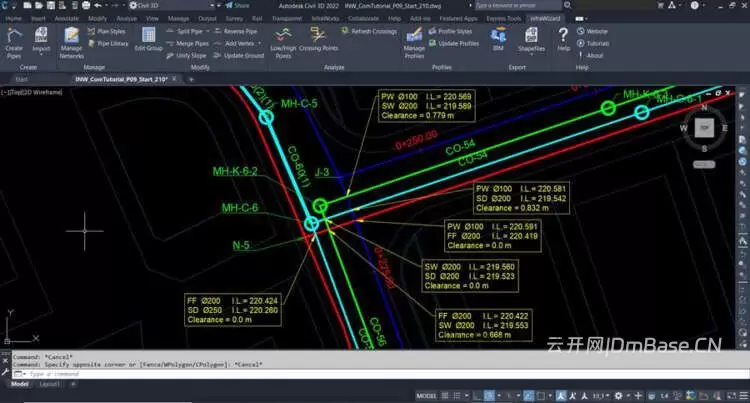Close the INW_ConnTutorial_P09_Start_210 drawing tab

tap(174, 79)
